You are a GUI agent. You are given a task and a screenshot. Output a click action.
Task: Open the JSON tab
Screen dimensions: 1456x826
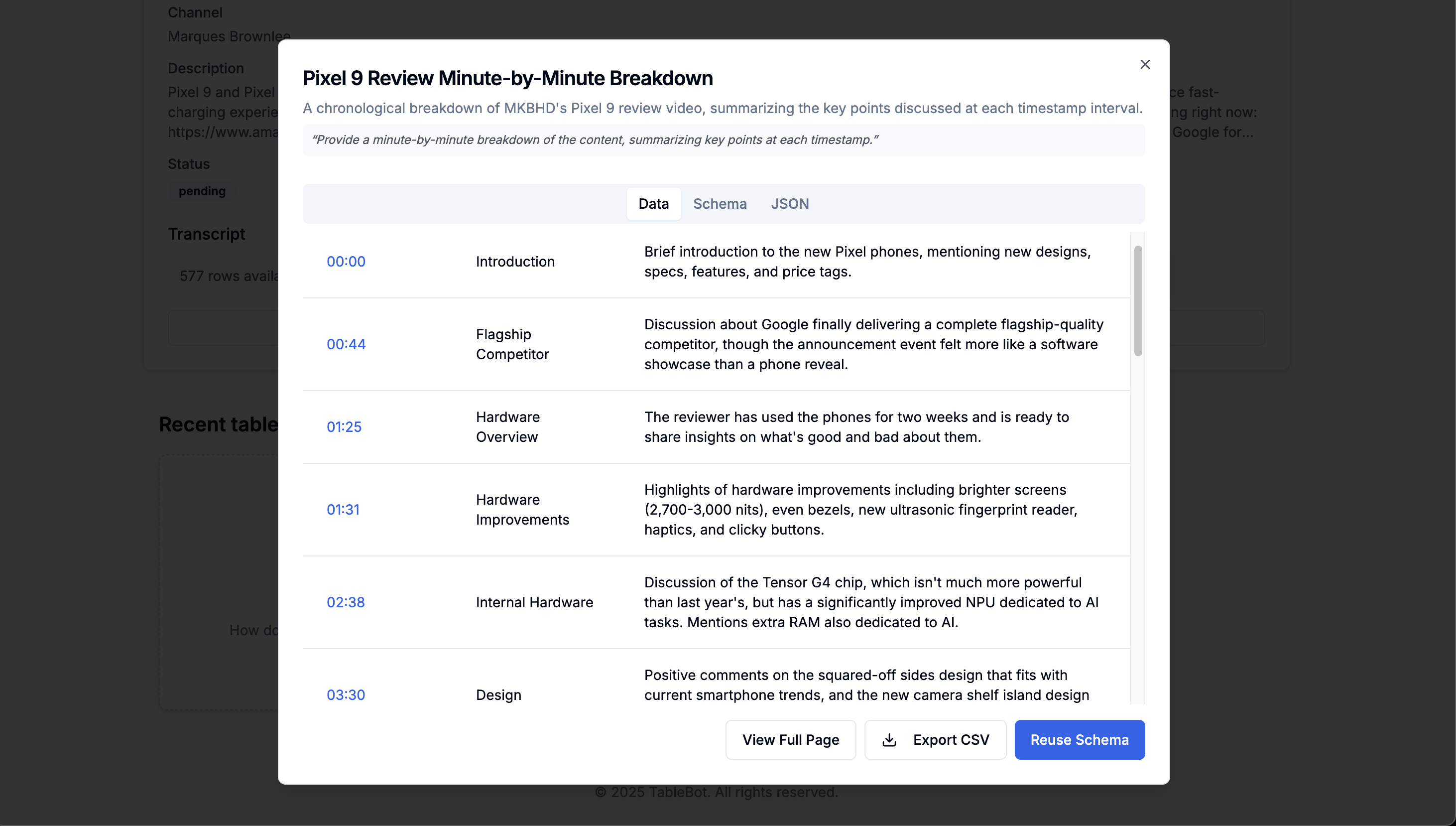[x=789, y=204]
